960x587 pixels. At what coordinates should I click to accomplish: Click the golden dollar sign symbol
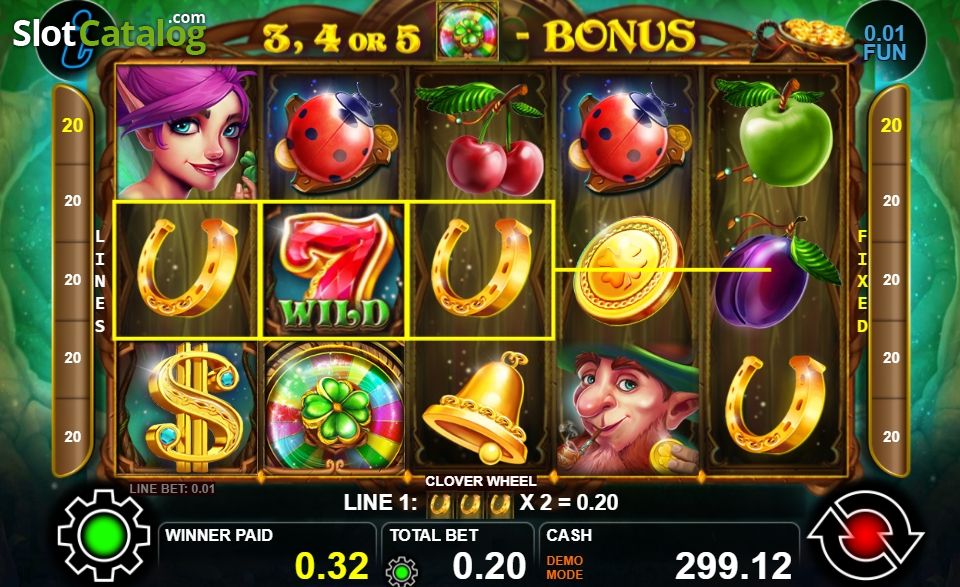pos(187,408)
